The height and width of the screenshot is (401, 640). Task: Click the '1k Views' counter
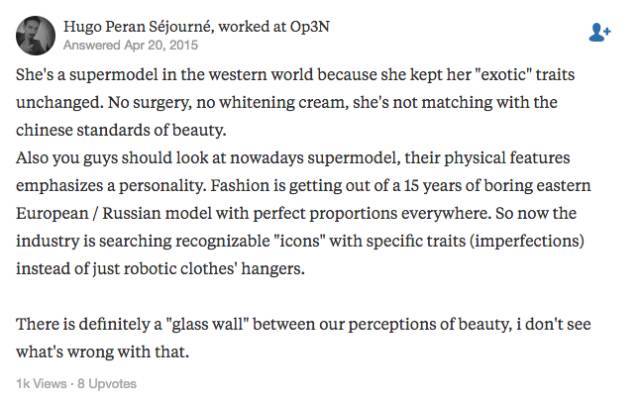click(x=41, y=384)
